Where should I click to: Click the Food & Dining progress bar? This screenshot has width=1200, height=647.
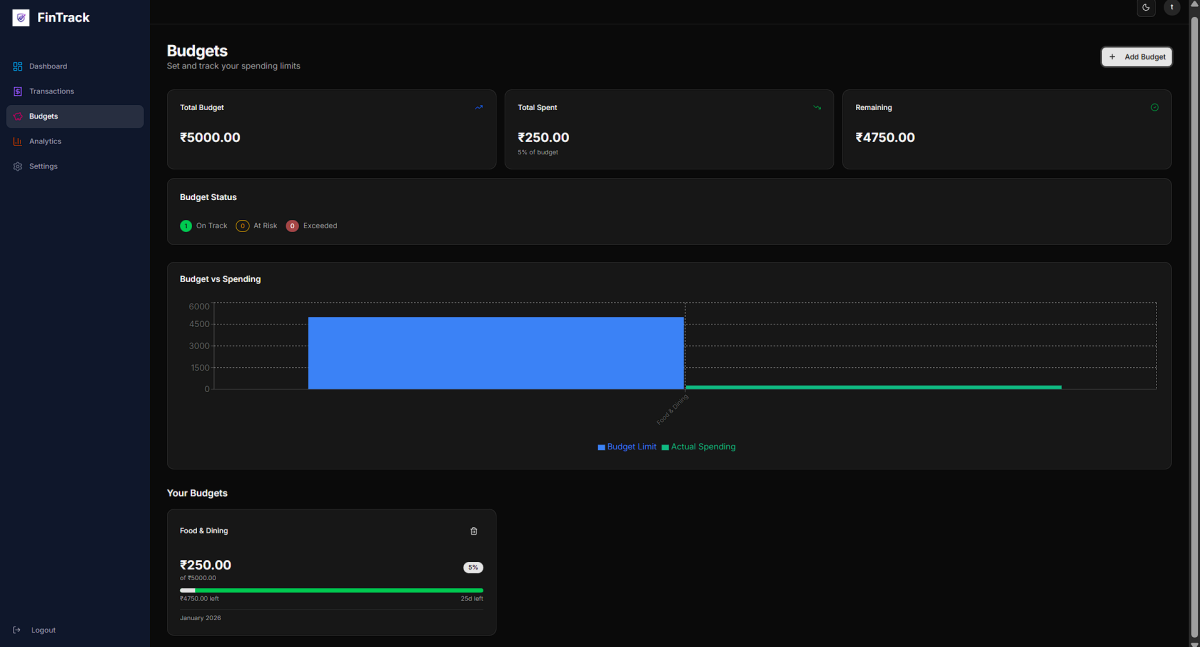point(331,590)
